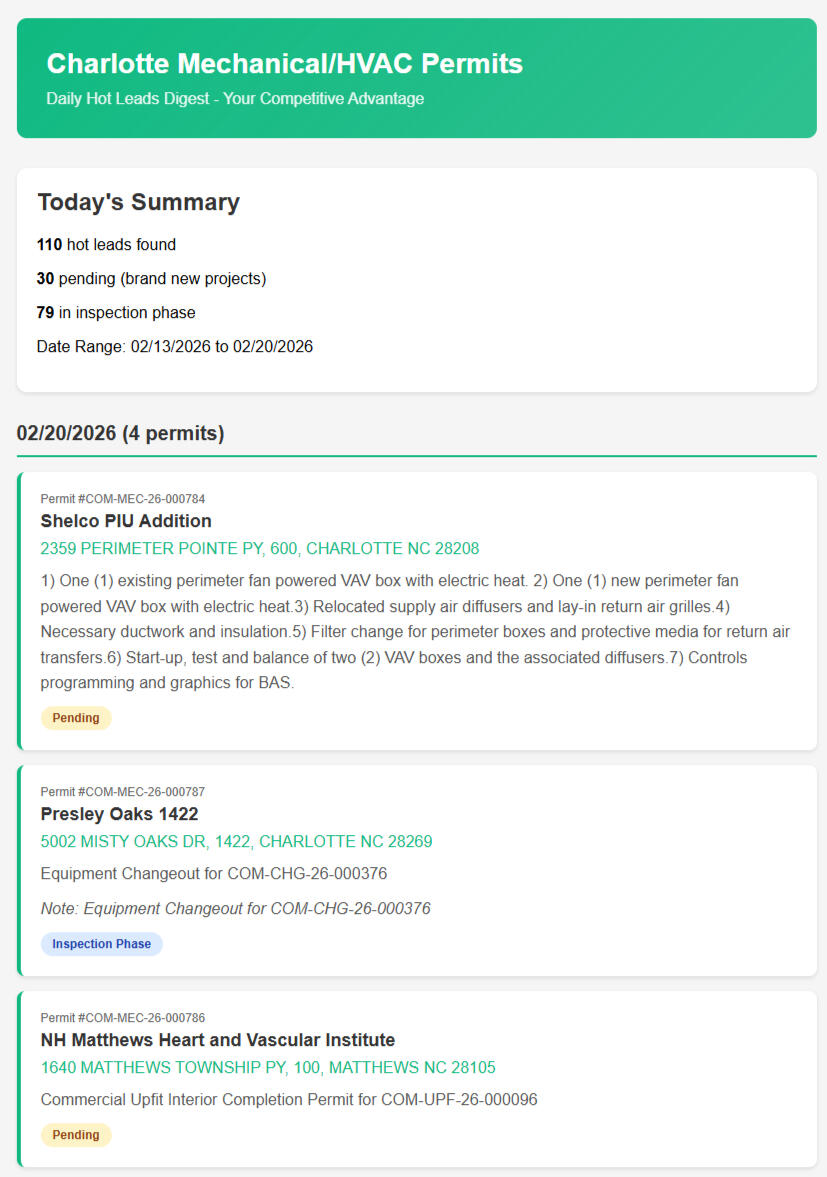The height and width of the screenshot is (1177, 827).
Task: Open the 1640 Matthews Township PY address link
Action: (x=268, y=1068)
